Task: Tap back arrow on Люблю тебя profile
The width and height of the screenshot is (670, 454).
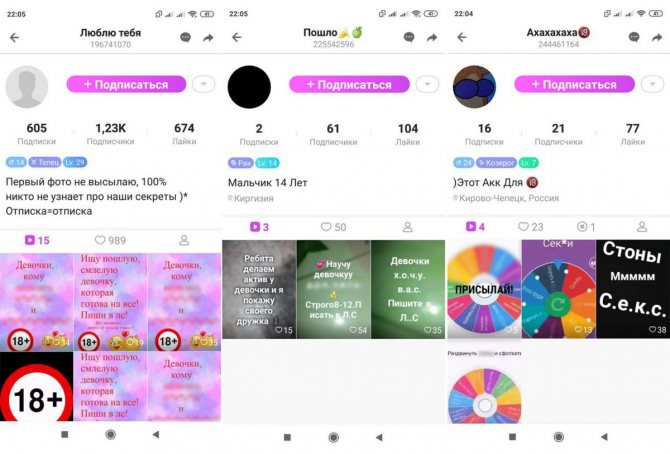Action: (15, 38)
